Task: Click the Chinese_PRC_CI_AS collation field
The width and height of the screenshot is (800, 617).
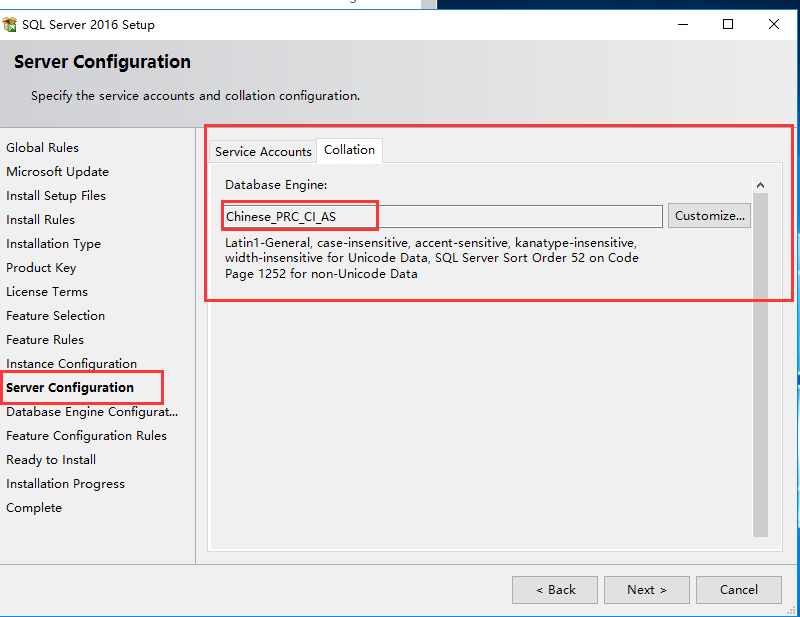Action: pyautogui.click(x=442, y=216)
